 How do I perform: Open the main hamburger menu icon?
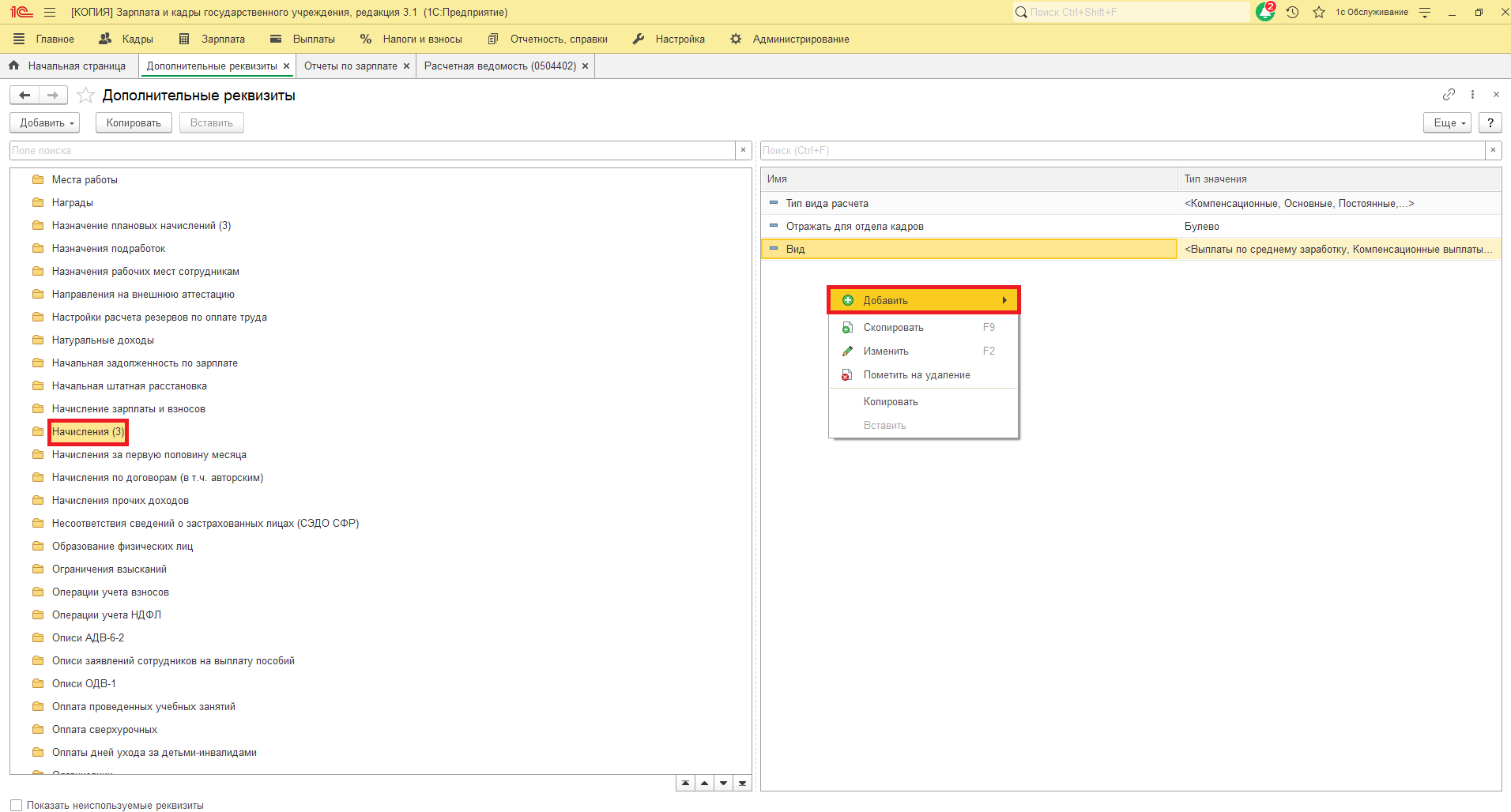(50, 13)
